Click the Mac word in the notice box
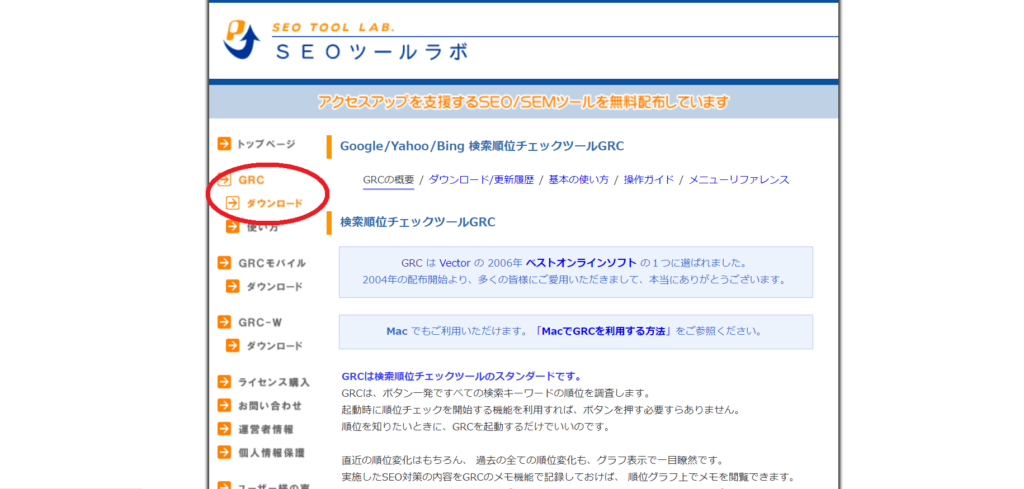The height and width of the screenshot is (489, 1024). (x=397, y=331)
